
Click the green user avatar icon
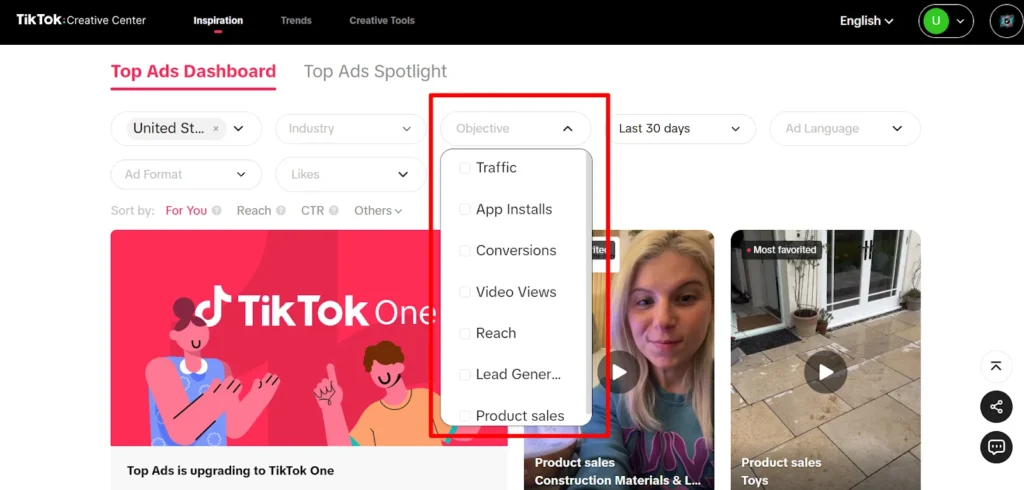936,21
